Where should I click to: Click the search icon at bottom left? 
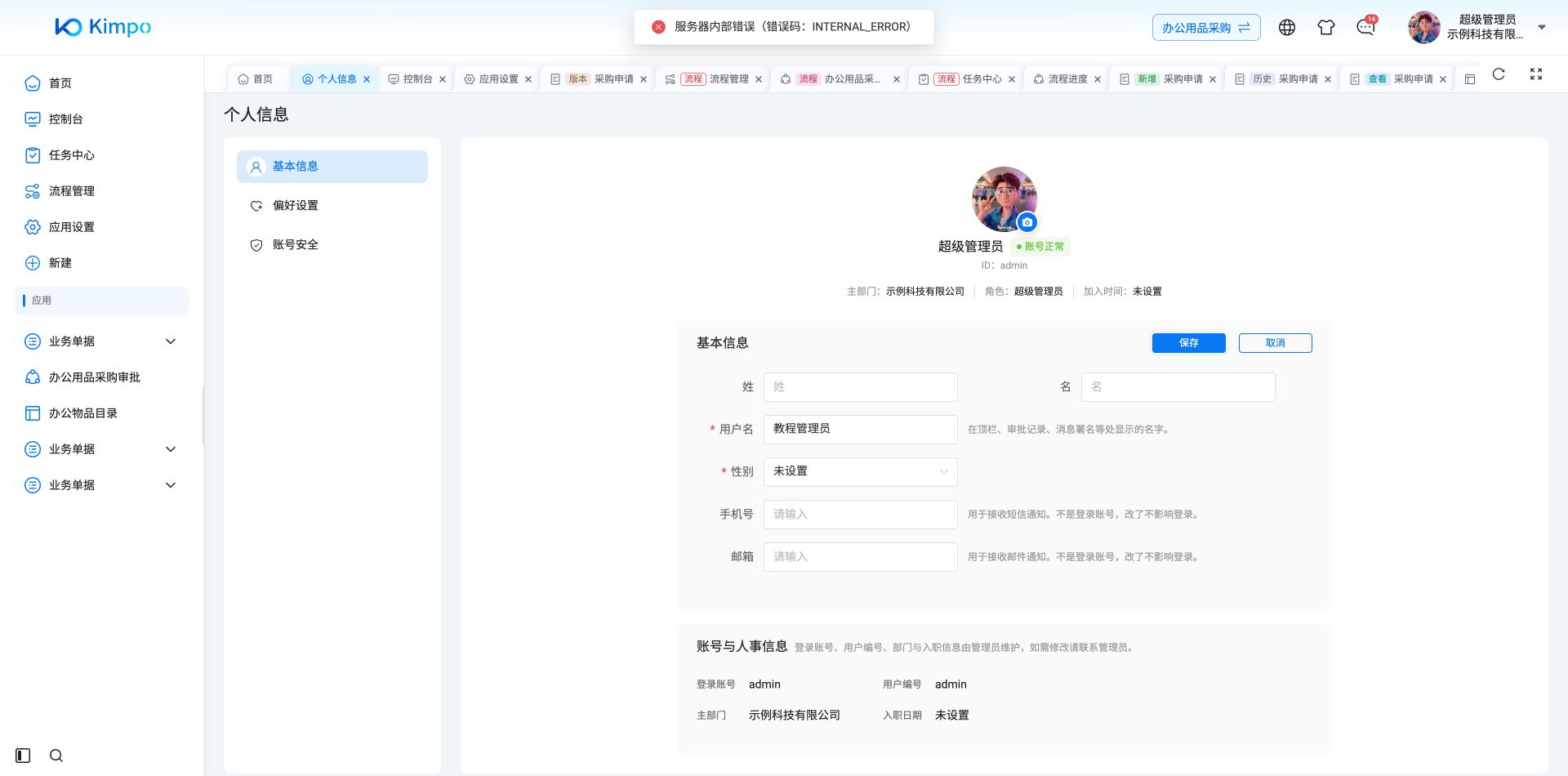tap(56, 756)
